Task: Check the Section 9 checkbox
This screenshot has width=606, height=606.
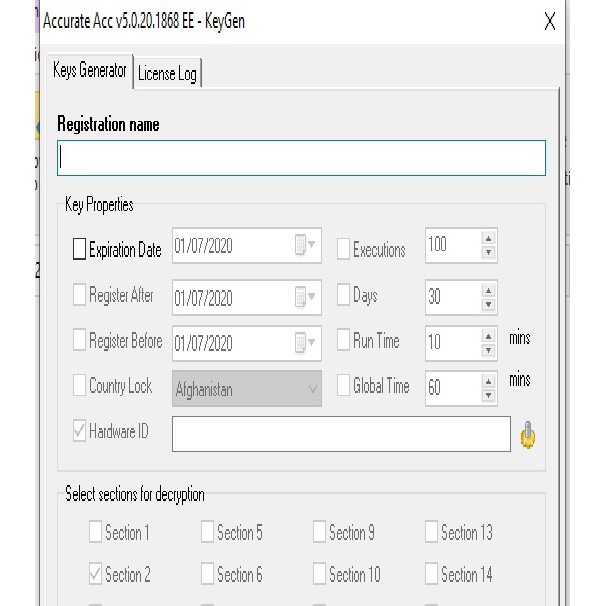Action: (319, 531)
